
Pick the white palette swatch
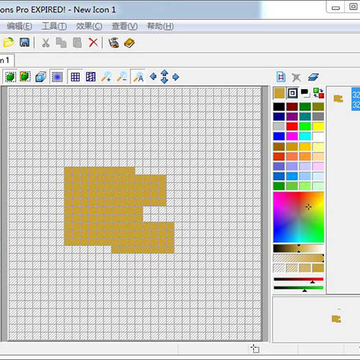pos(318,136)
